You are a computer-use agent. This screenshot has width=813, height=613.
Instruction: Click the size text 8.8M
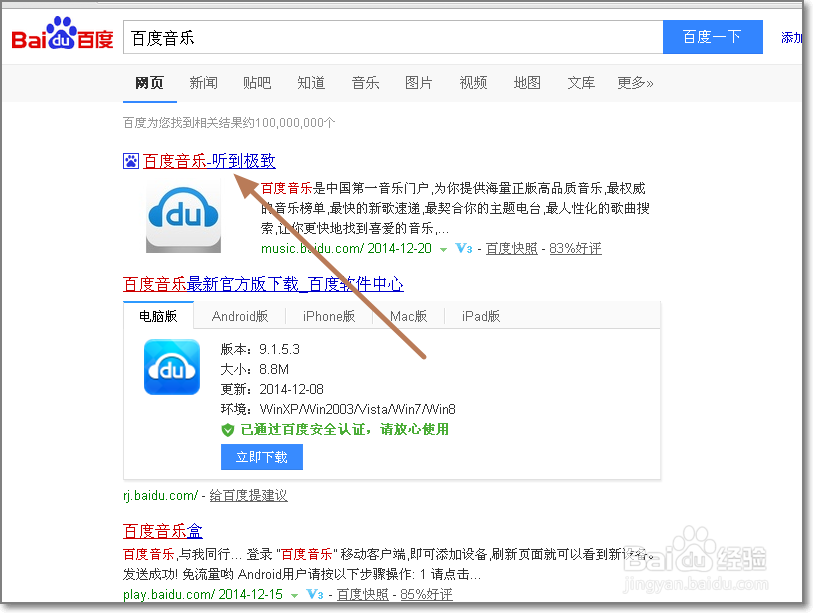[274, 370]
